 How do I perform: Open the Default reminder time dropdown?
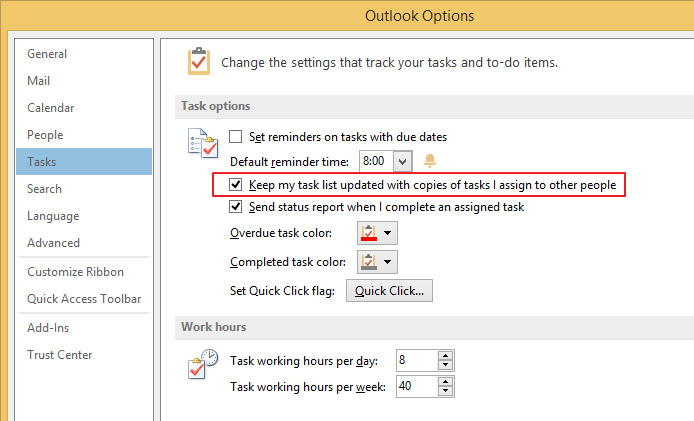coord(402,161)
